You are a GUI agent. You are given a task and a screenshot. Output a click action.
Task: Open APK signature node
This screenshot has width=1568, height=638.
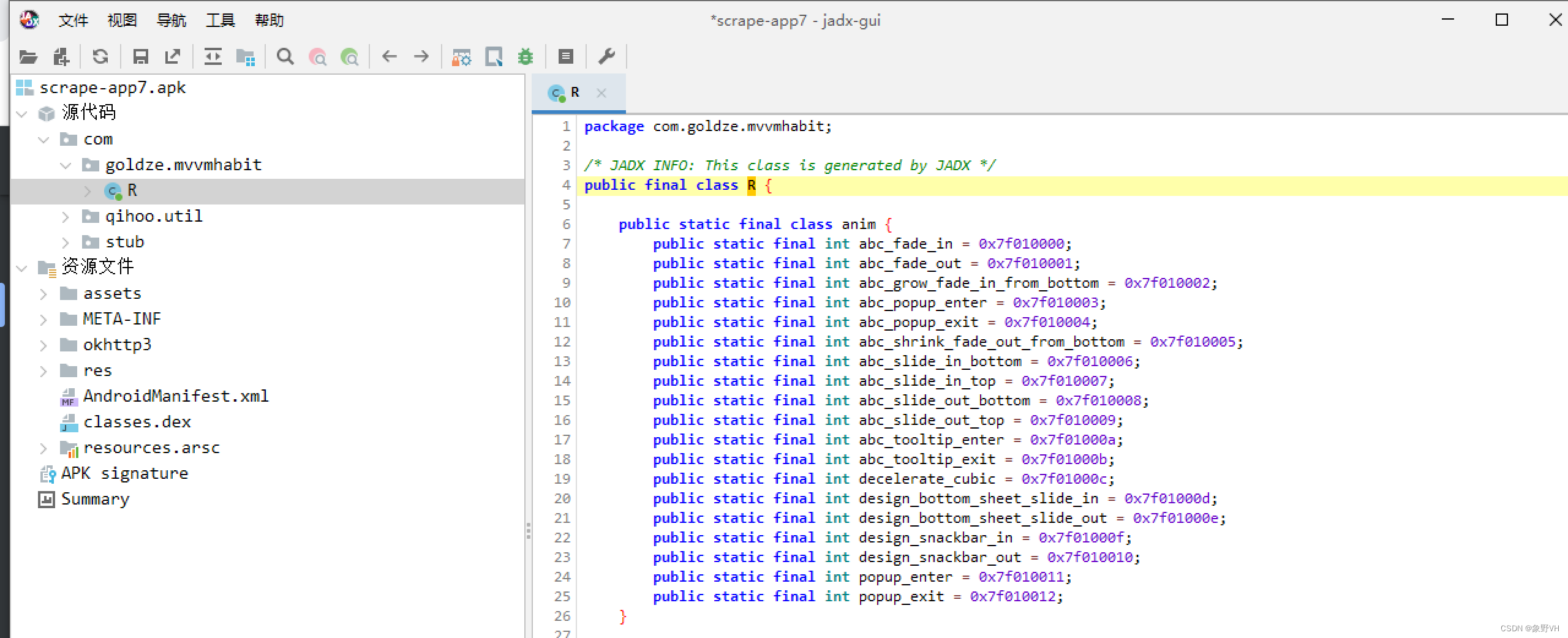[124, 473]
